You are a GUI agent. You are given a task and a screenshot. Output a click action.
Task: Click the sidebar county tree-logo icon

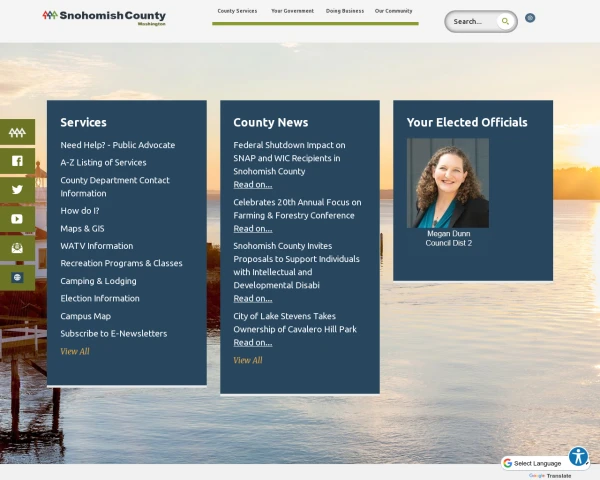[17, 132]
